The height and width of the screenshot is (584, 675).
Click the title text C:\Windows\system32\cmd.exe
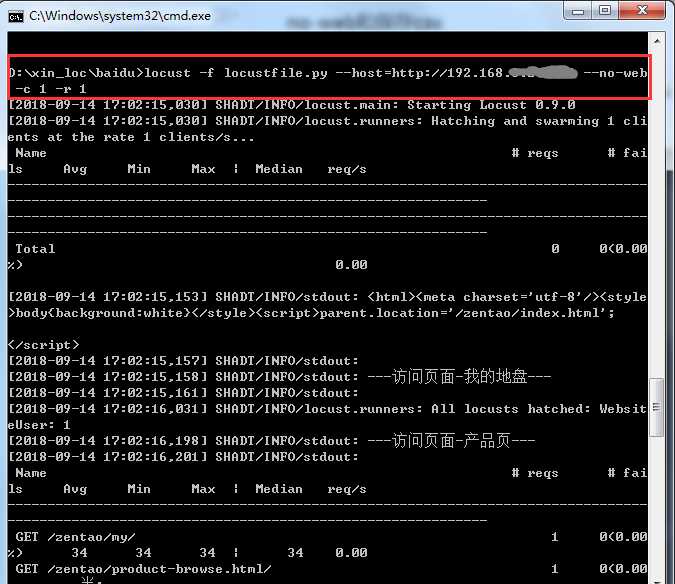click(120, 16)
